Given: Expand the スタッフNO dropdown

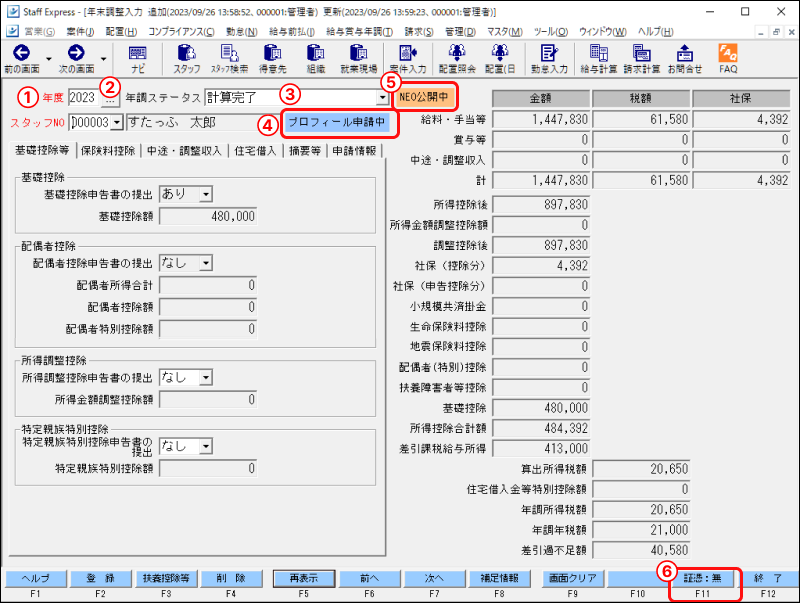Looking at the screenshot, I should click(116, 123).
